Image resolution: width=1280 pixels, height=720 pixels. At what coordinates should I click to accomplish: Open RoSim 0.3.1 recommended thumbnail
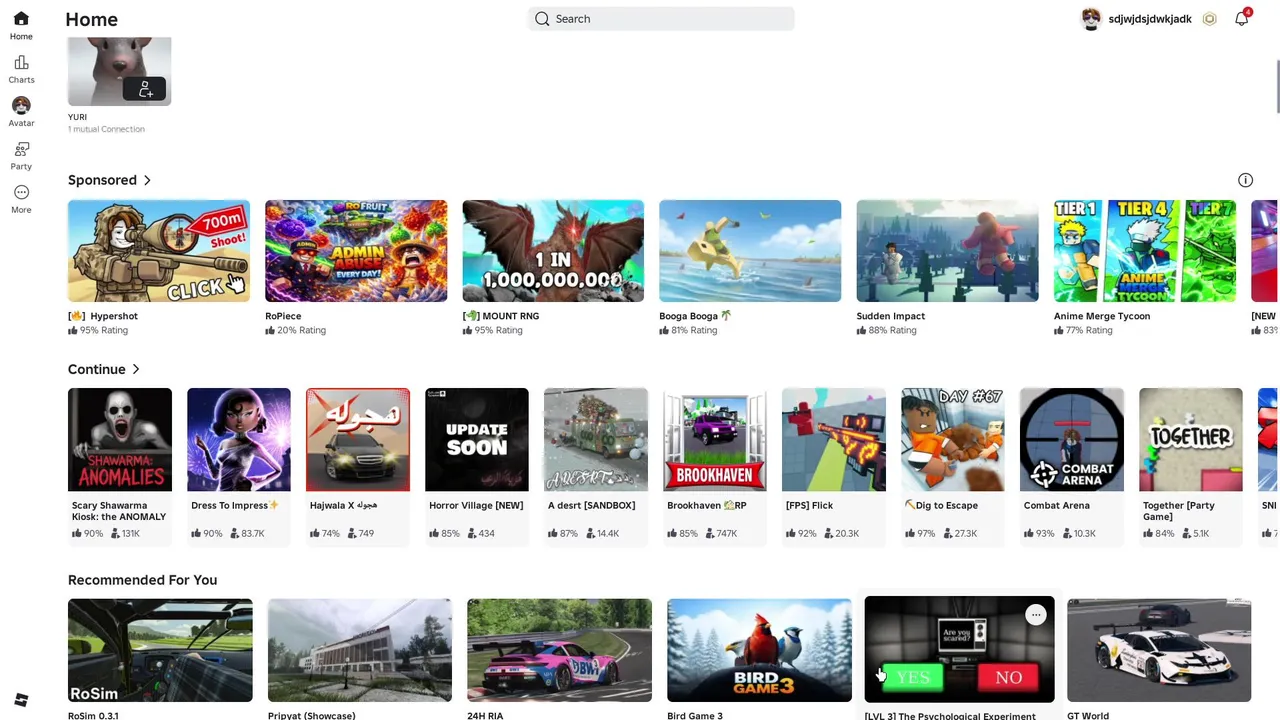[x=160, y=650]
